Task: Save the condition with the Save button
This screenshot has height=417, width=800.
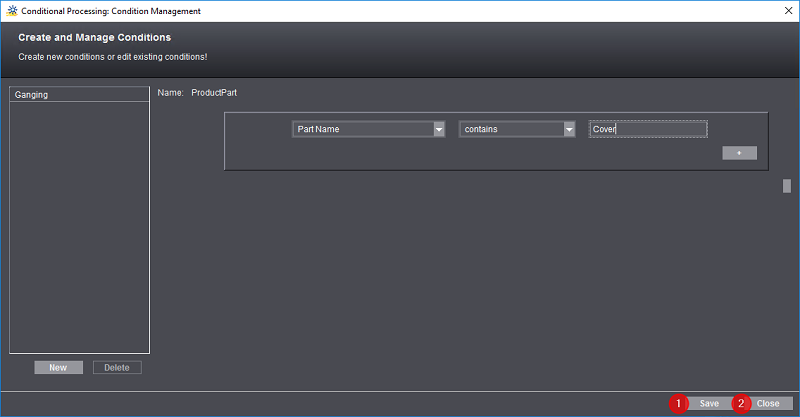Action: pyautogui.click(x=709, y=403)
